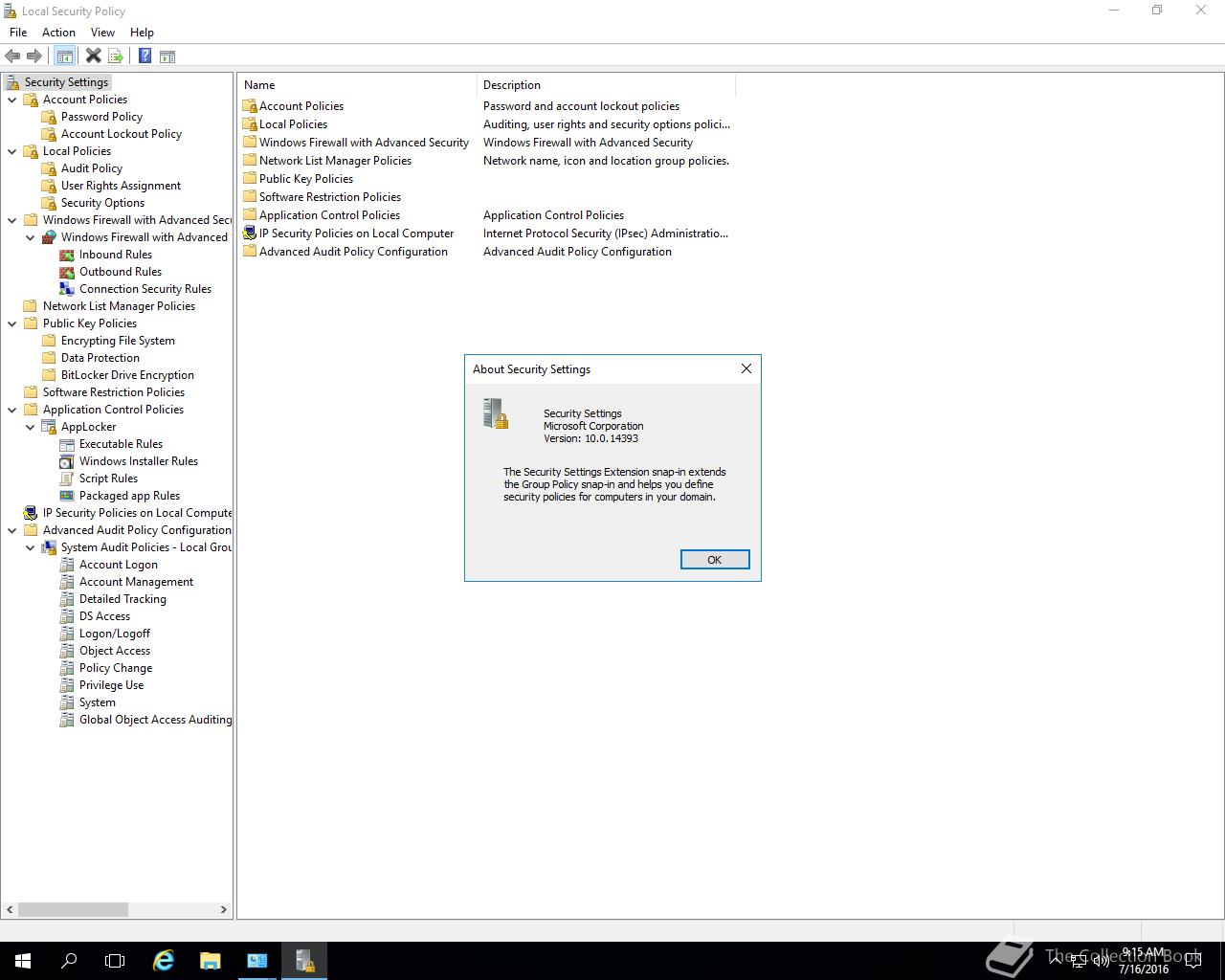Click Security Settings root icon in tree

(12, 82)
